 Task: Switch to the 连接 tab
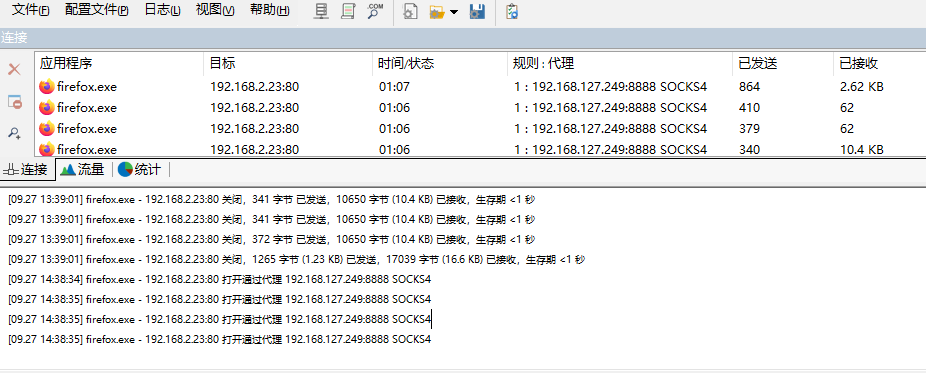[x=27, y=170]
